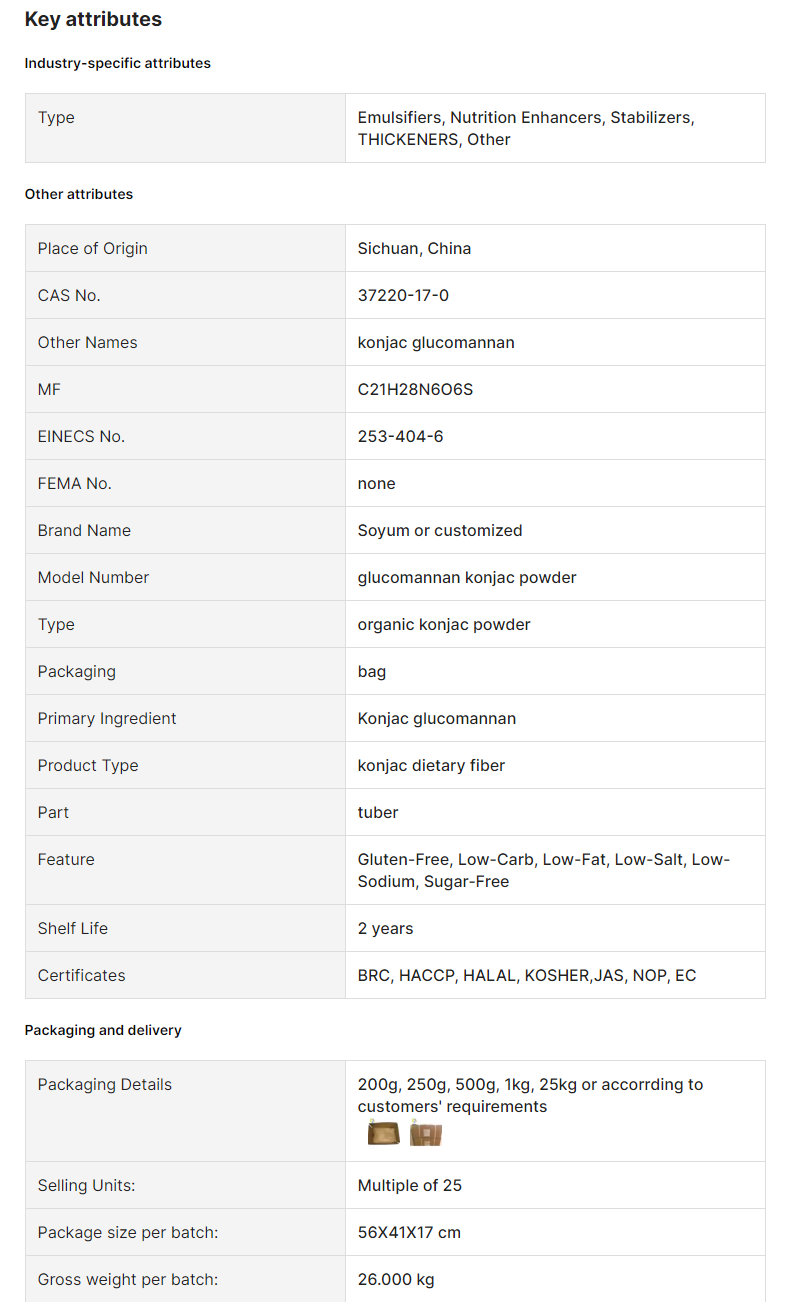Select the 'konjac dietary fiber' product type value

[x=432, y=765]
